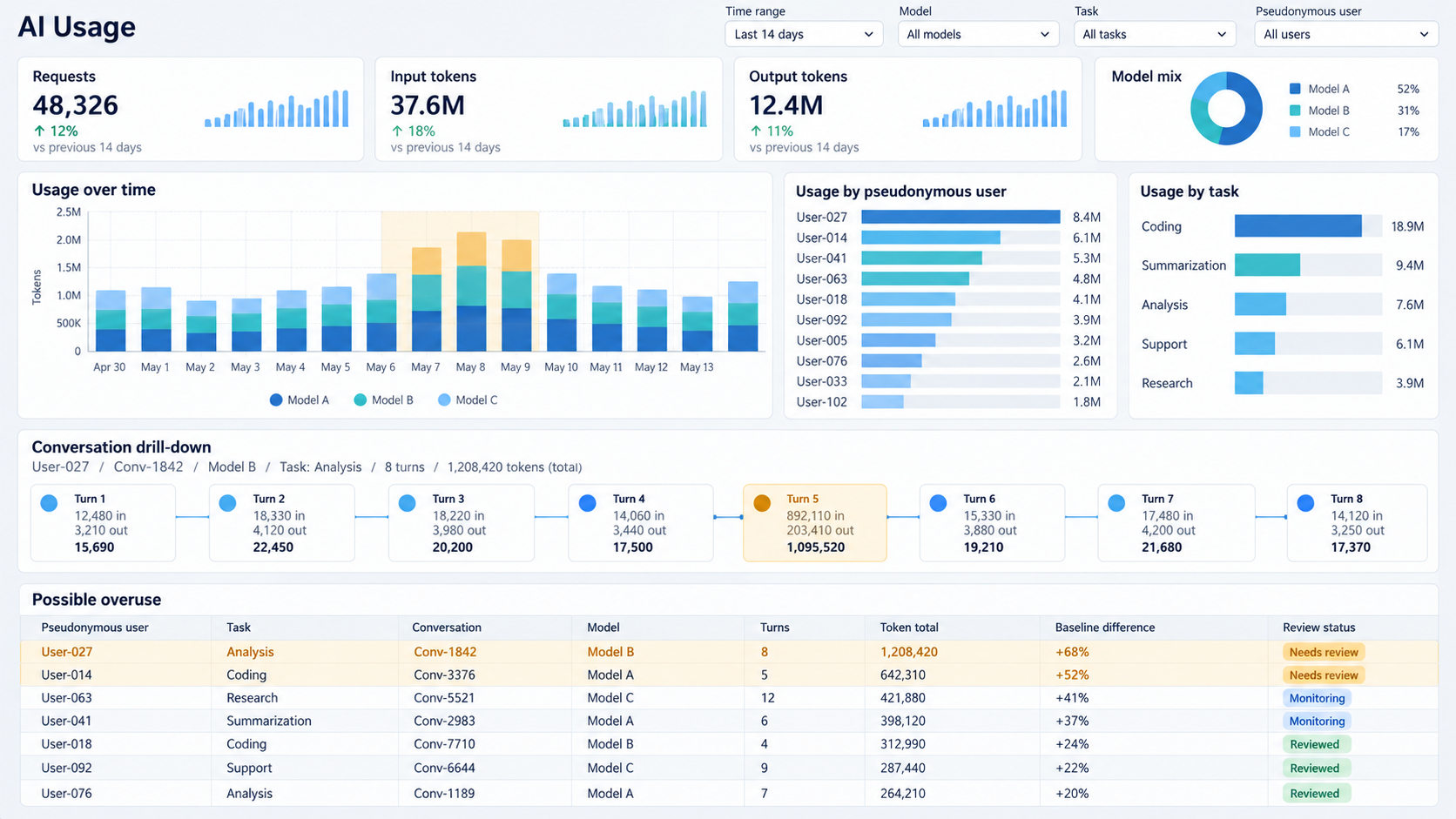1456x819 pixels.
Task: Select the User-102 usage bar
Action: (882, 402)
